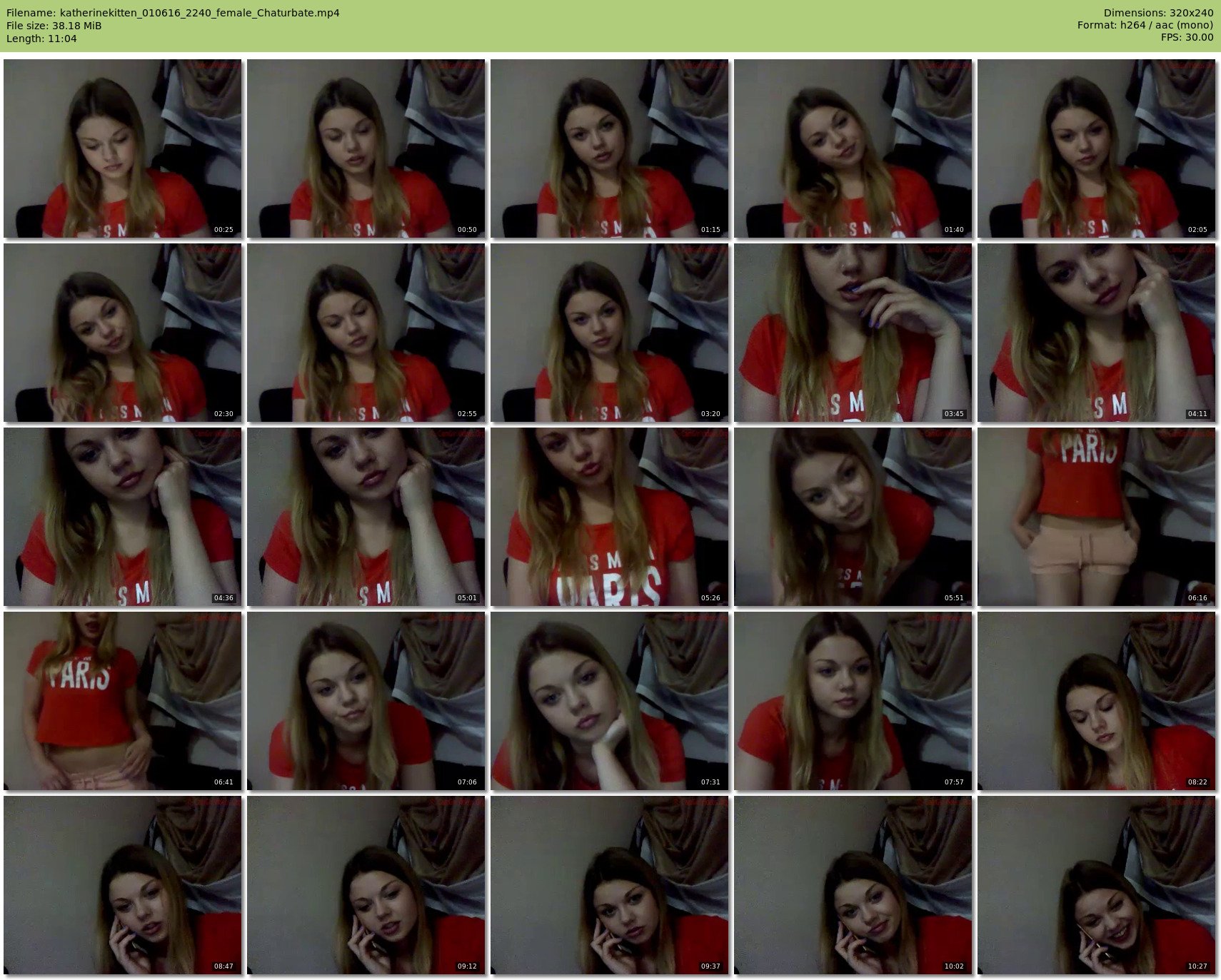Click the frame stamped 05:51
This screenshot has width=1221, height=980.
(x=853, y=517)
